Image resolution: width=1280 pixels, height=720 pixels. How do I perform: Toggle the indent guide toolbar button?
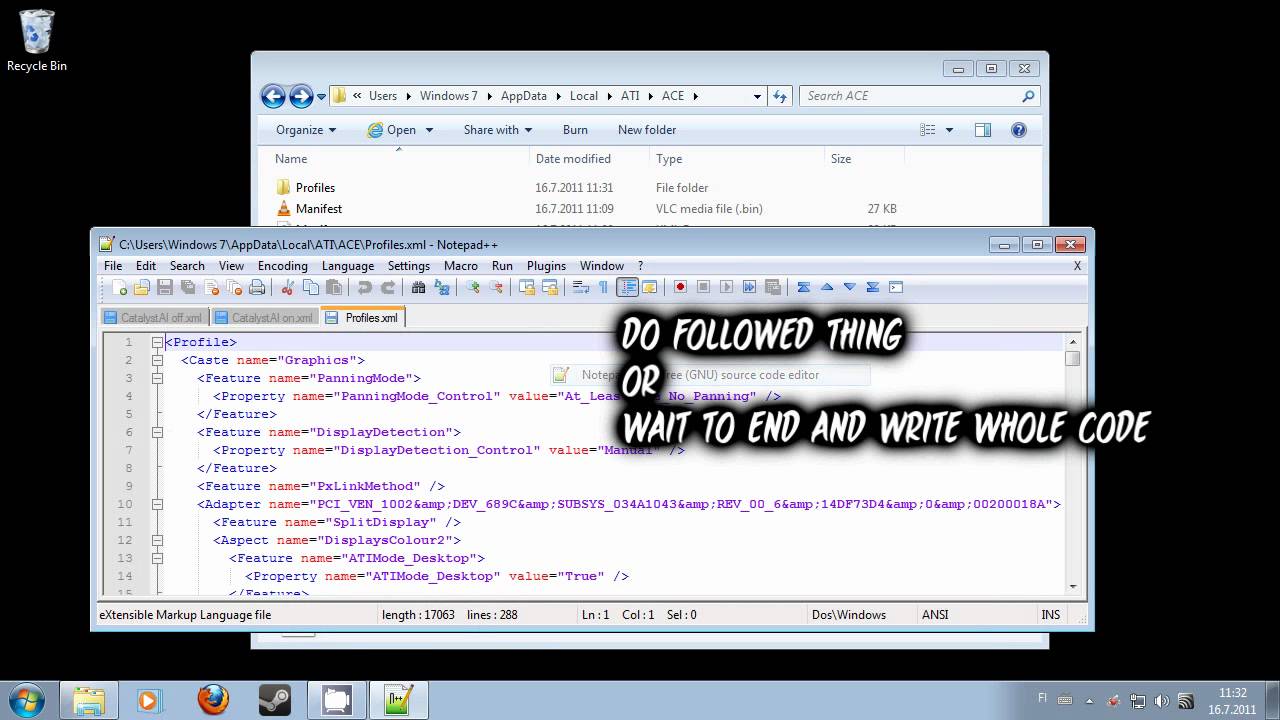(627, 287)
